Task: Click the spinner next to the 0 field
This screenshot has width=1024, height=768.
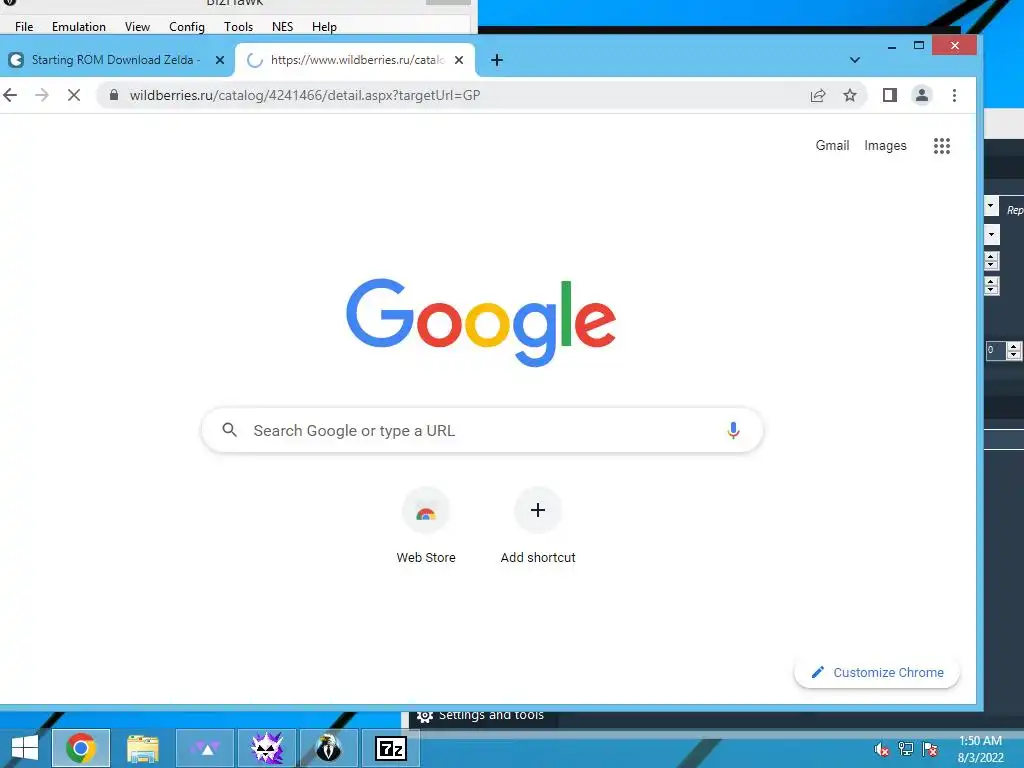Action: 1014,350
